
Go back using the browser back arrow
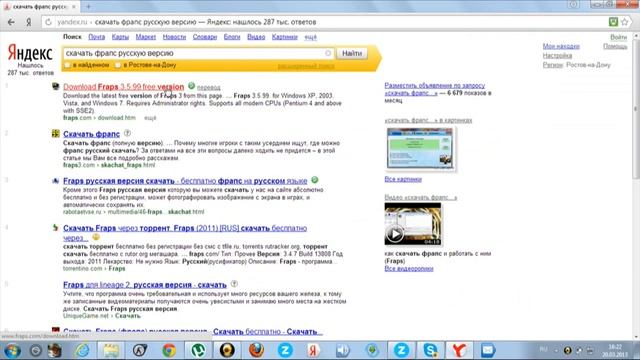(x=11, y=22)
